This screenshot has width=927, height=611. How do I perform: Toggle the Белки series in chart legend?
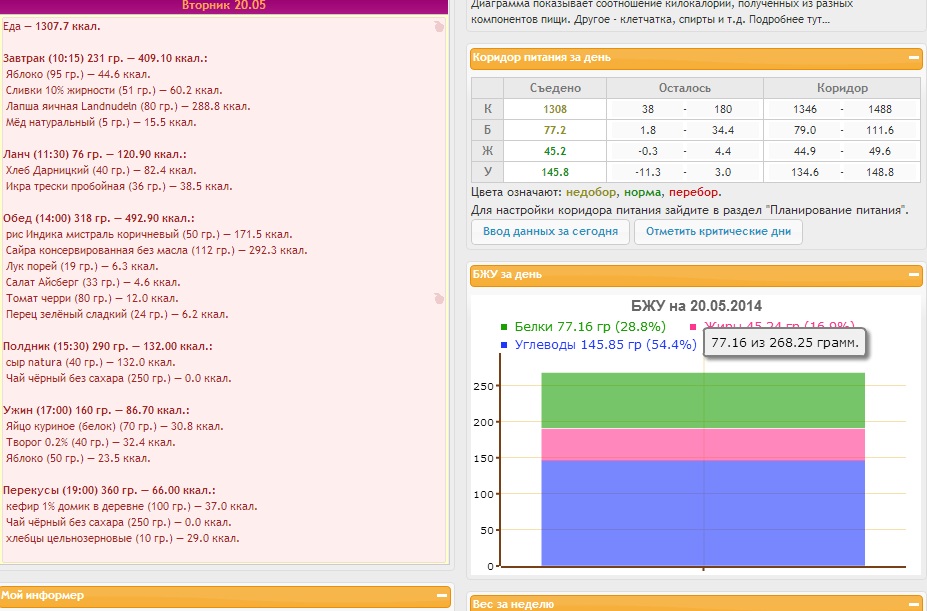coord(590,326)
